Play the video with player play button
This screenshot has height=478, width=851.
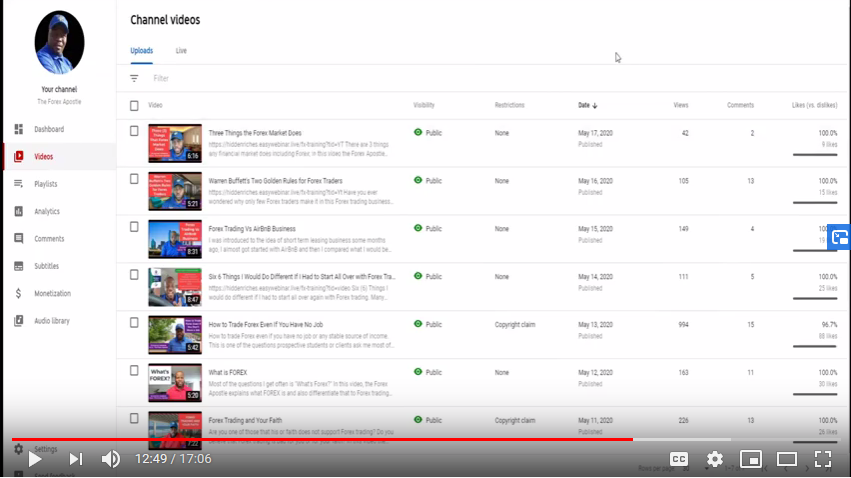pyautogui.click(x=35, y=459)
